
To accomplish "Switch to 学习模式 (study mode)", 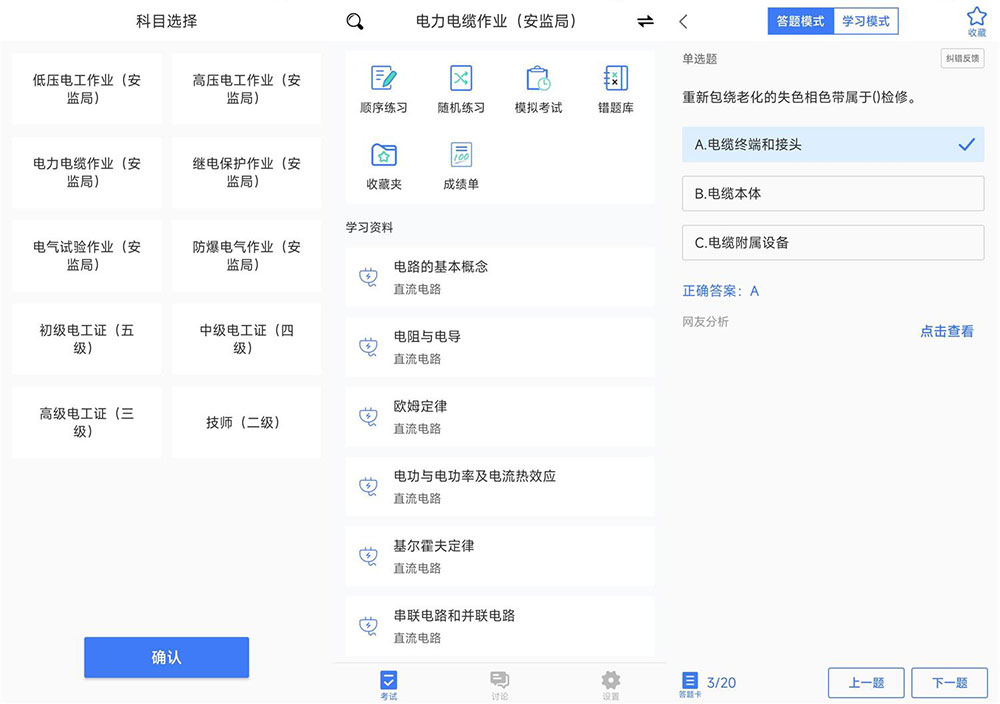I will [865, 20].
